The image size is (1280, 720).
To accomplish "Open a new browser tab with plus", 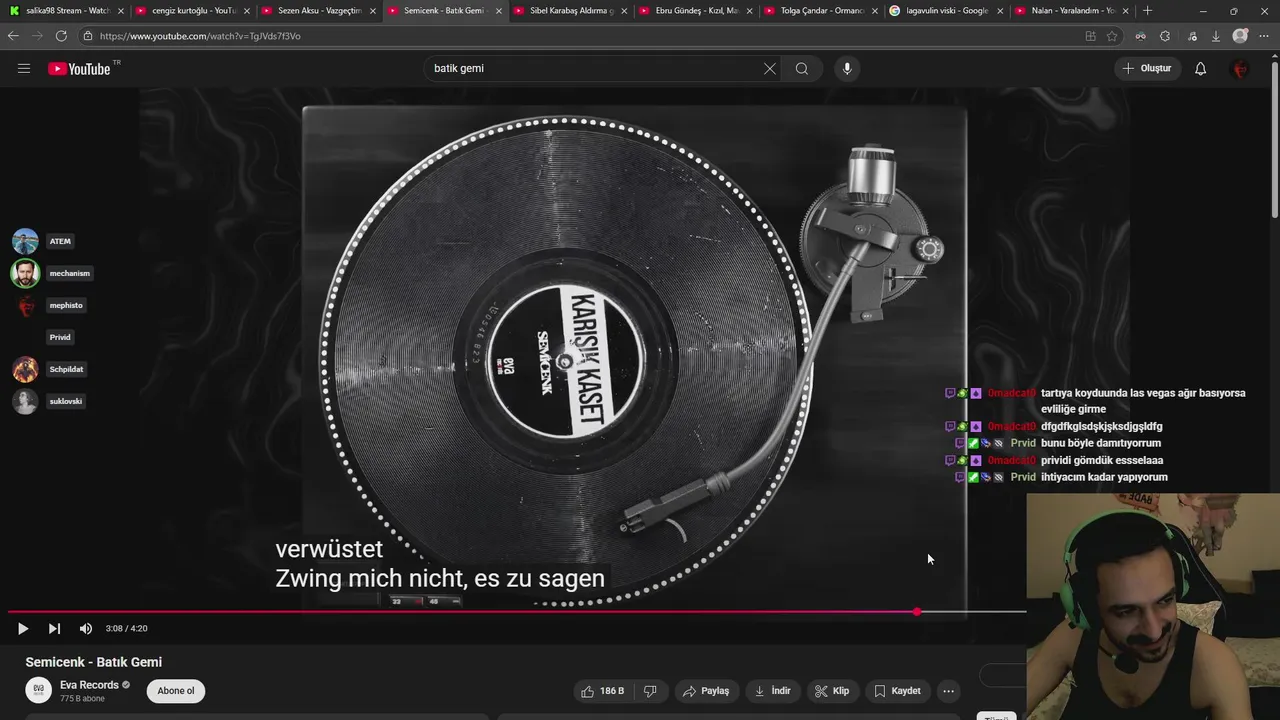I will tap(1147, 11).
